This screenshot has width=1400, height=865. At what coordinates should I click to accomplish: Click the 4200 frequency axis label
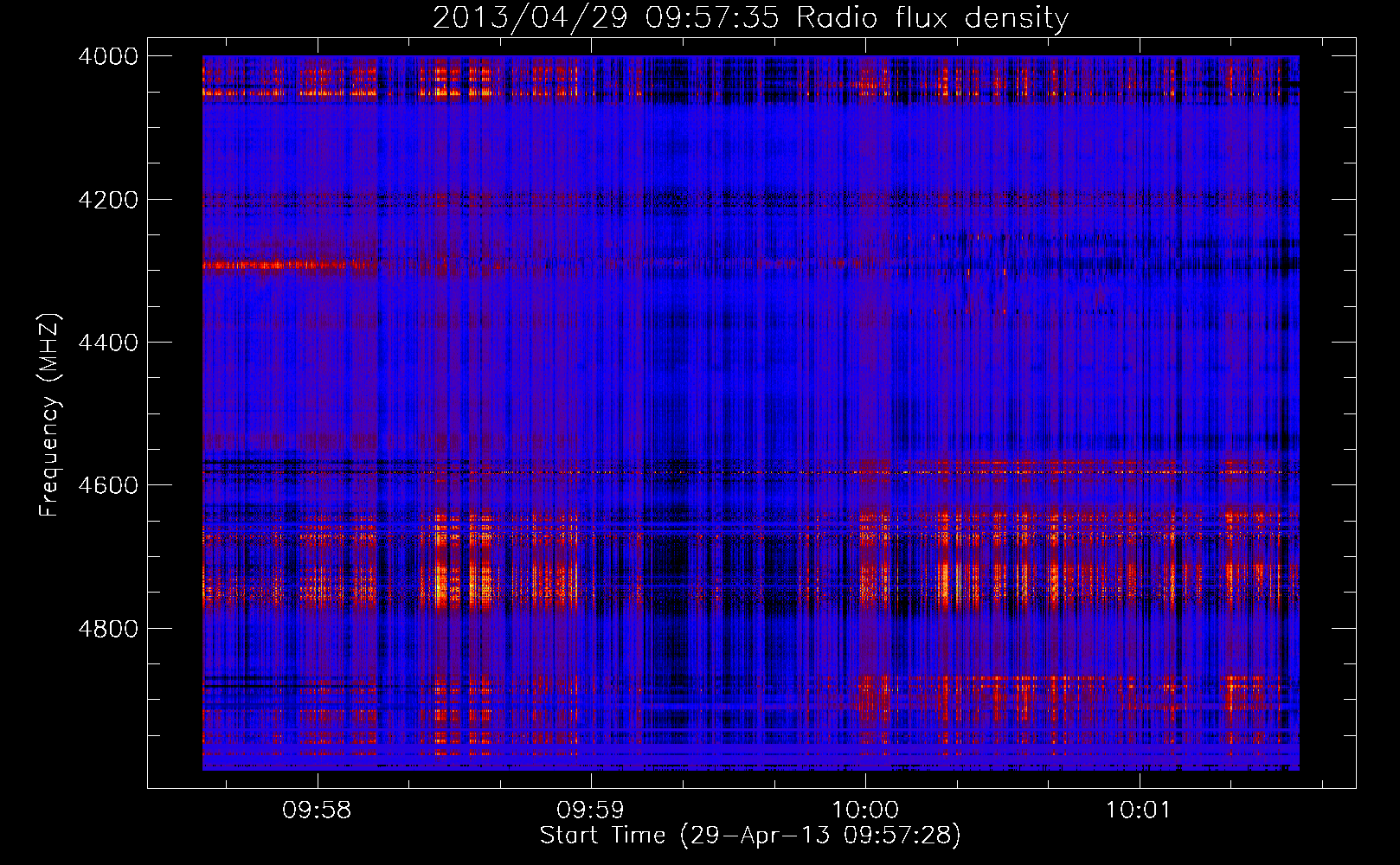108,200
